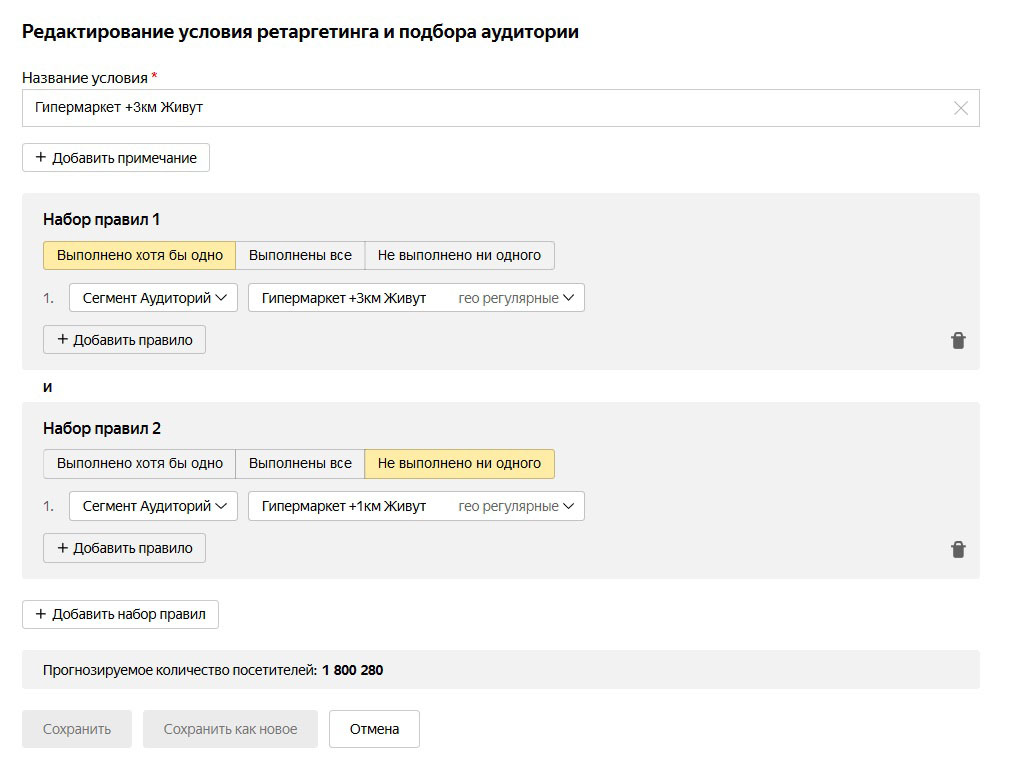1016x774 pixels.
Task: Open 'Сегмент Аудиторий' dropdown in rule set 1
Action: point(153,298)
